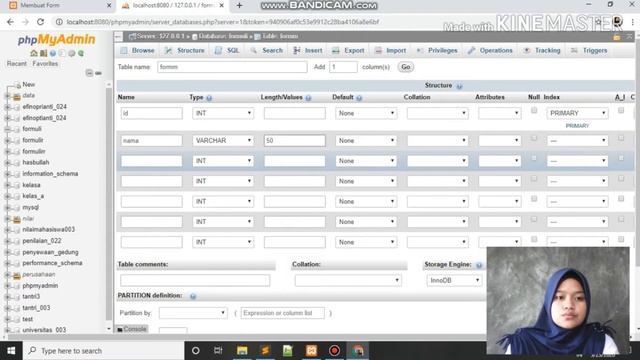Screen dimensions: 640x360
Task: Click the green reload navigation panel icon
Action: click(81, 53)
